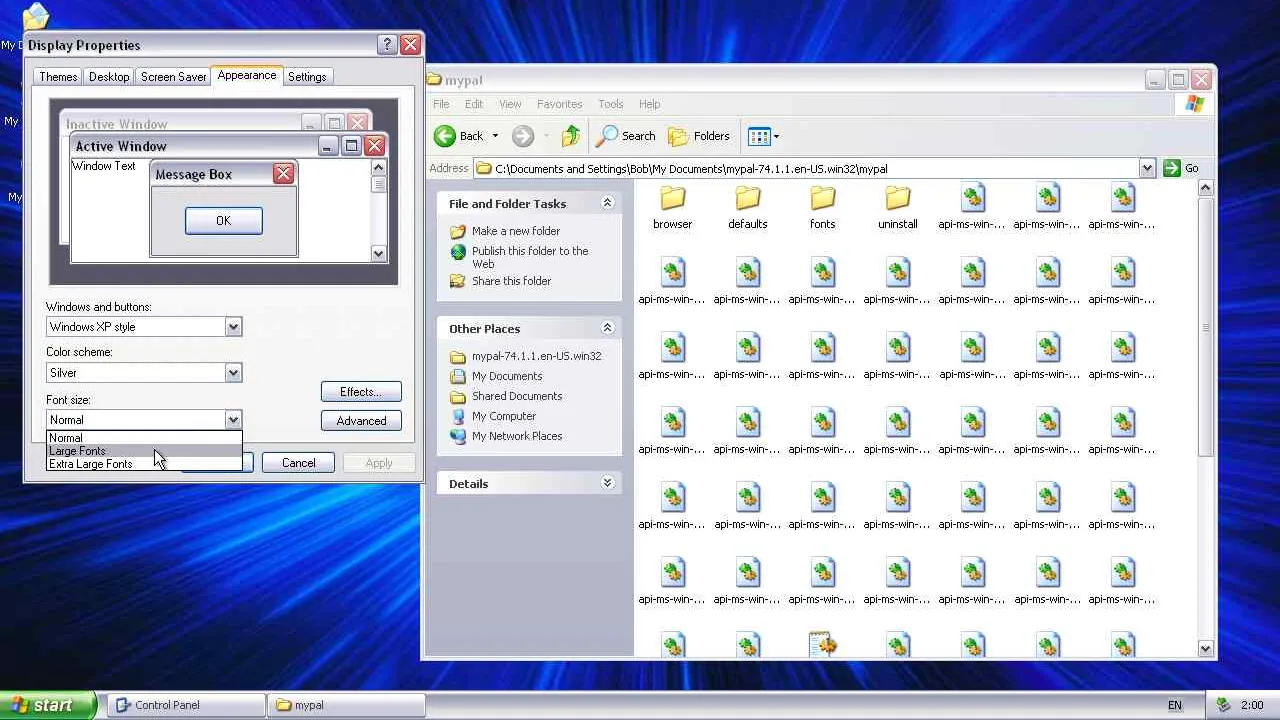Cancel the Display Properties dialog
The width and height of the screenshot is (1280, 720).
[x=298, y=463]
